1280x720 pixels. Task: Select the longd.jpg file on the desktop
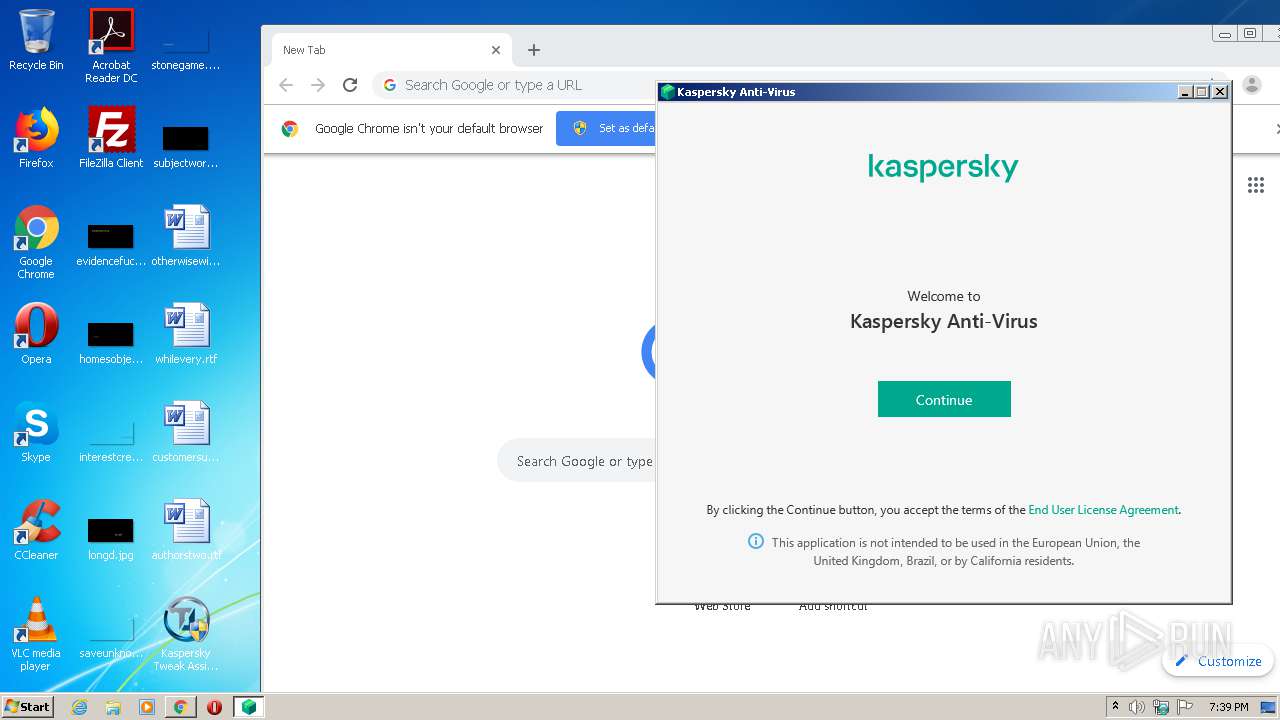(111, 538)
